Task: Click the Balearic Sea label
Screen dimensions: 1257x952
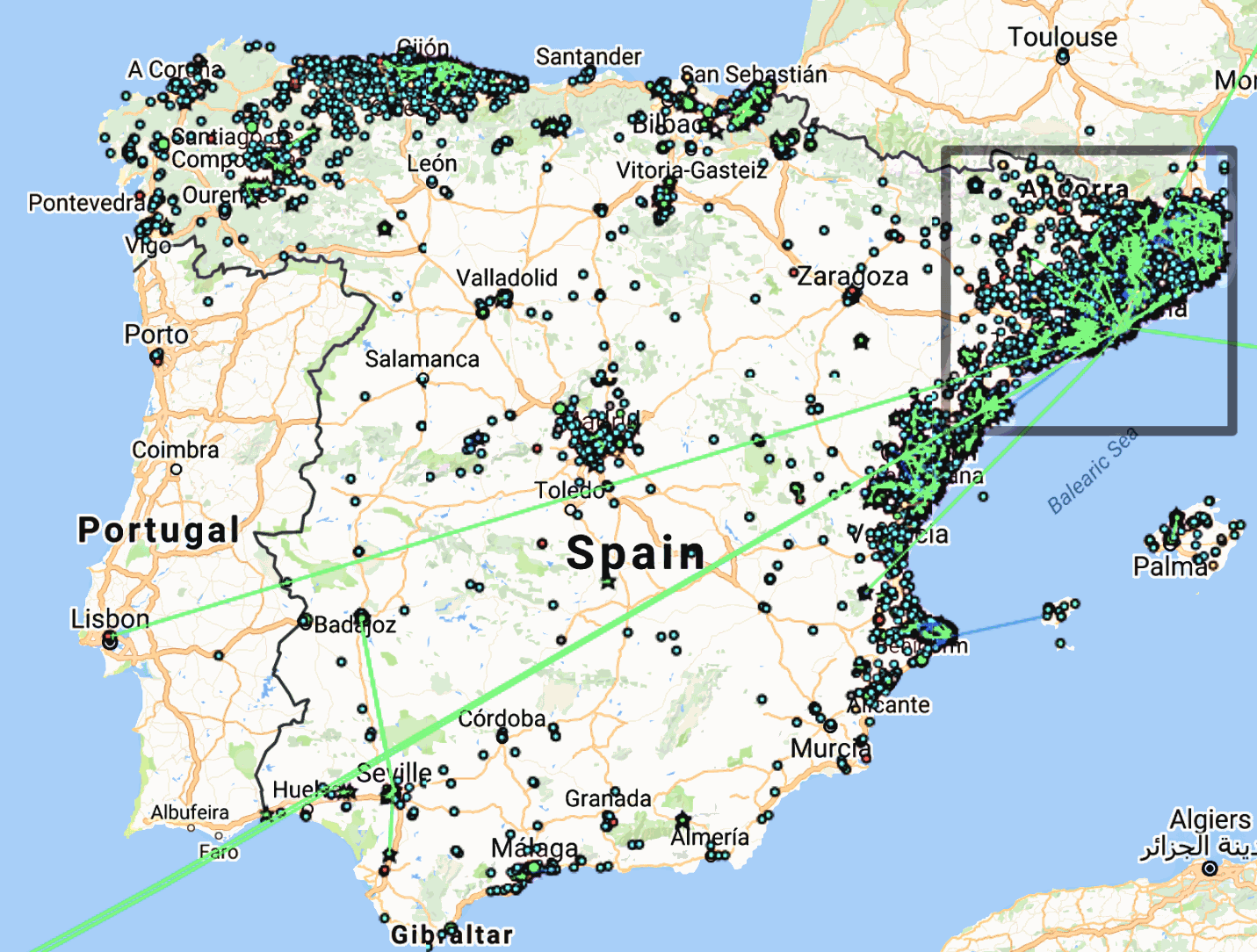Action: [x=1093, y=470]
